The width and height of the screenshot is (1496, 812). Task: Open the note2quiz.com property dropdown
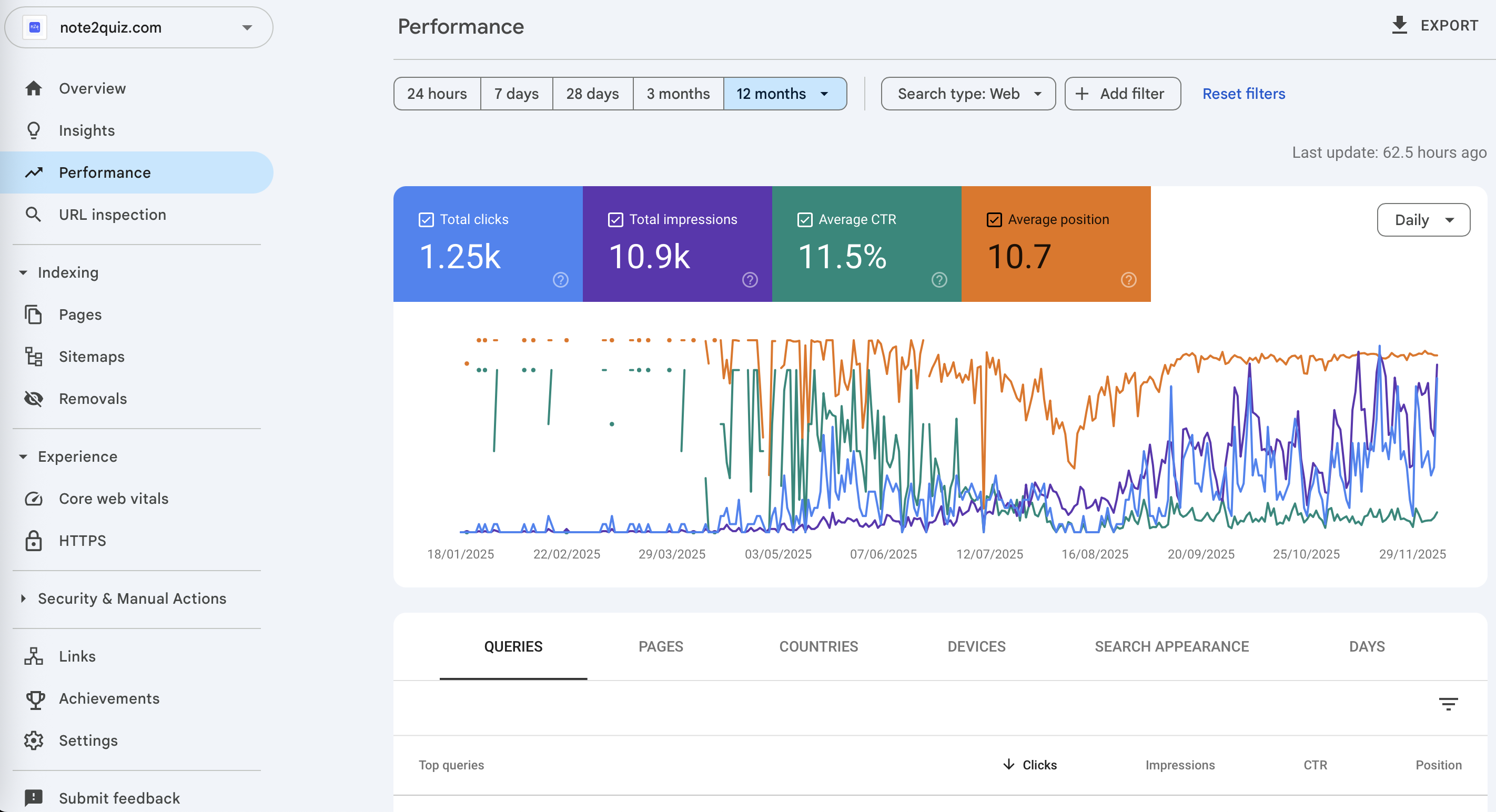click(138, 27)
